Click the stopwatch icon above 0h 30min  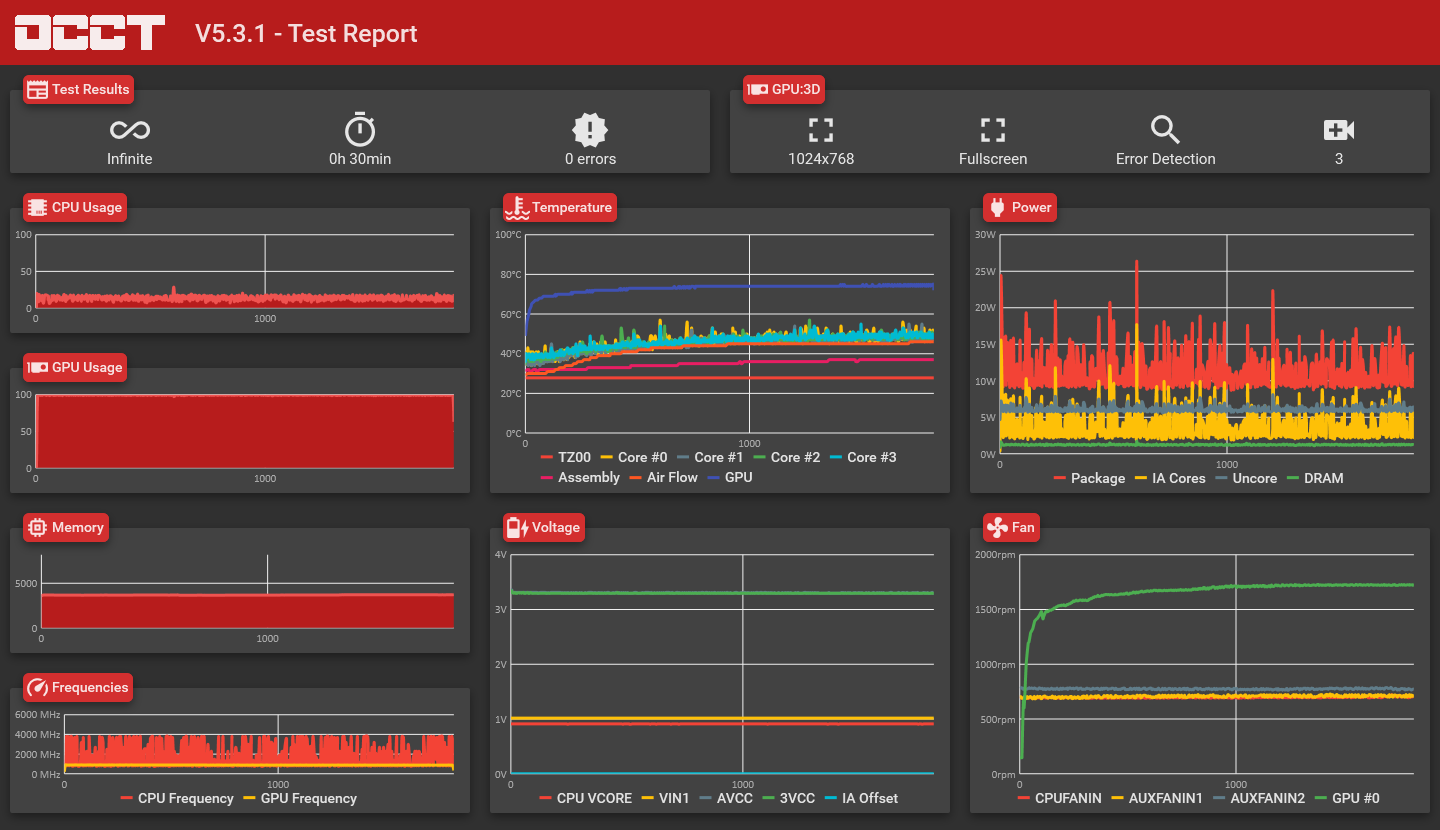[x=360, y=130]
